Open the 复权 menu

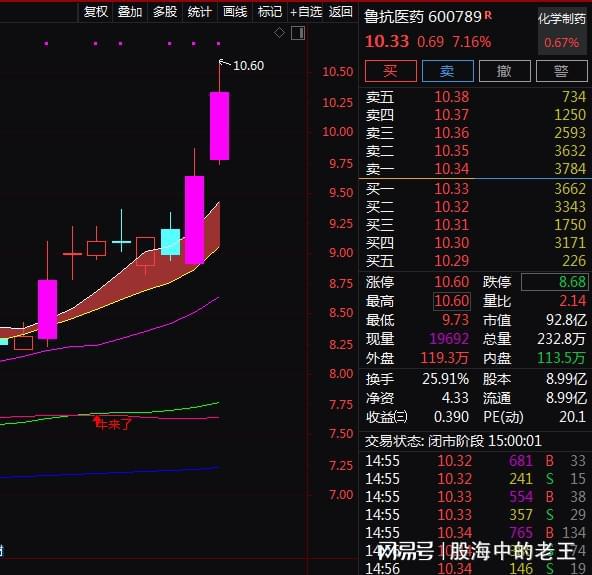point(96,12)
